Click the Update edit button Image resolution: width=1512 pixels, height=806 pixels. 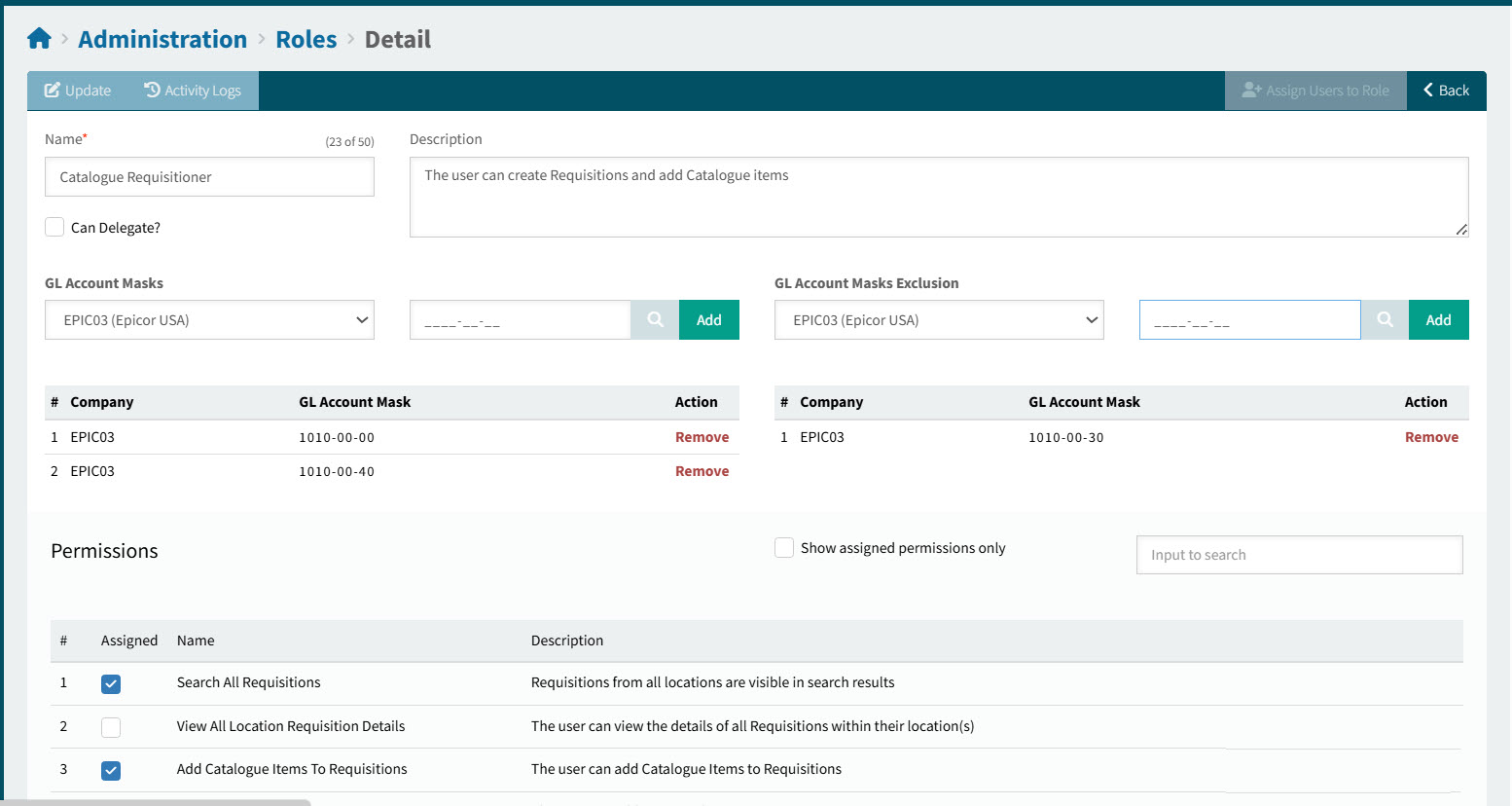point(78,91)
